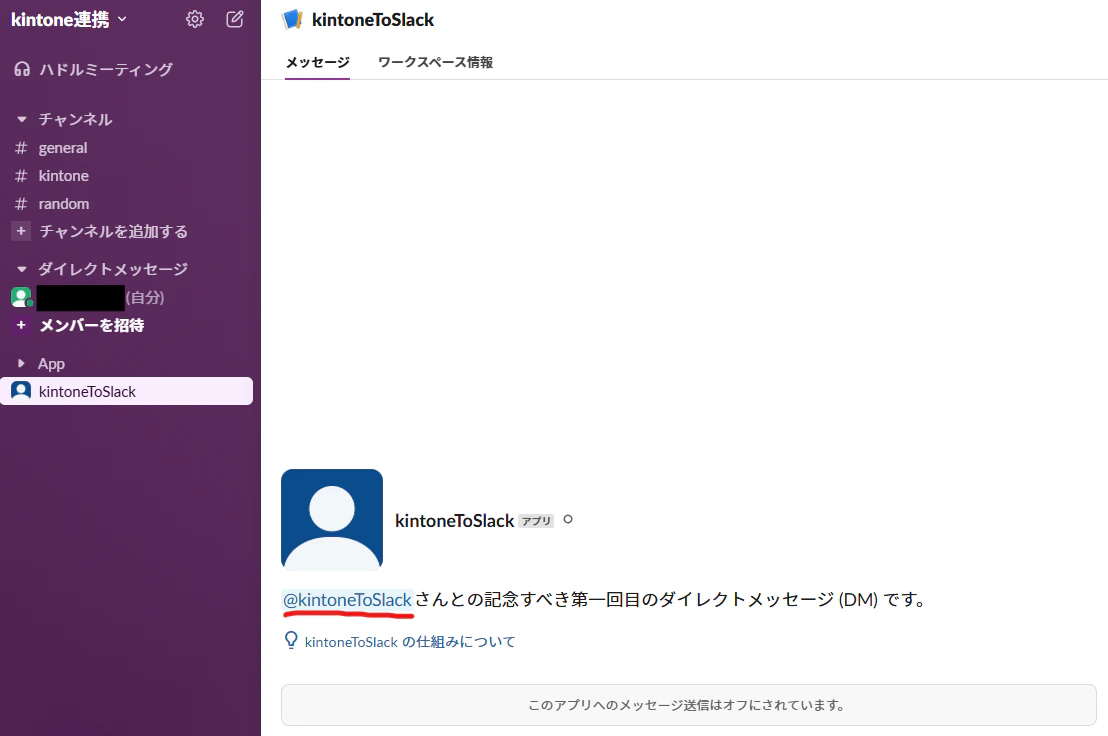Viewport: 1108px width, 736px height.
Task: Click チャンネルを追加する
Action: 113,232
